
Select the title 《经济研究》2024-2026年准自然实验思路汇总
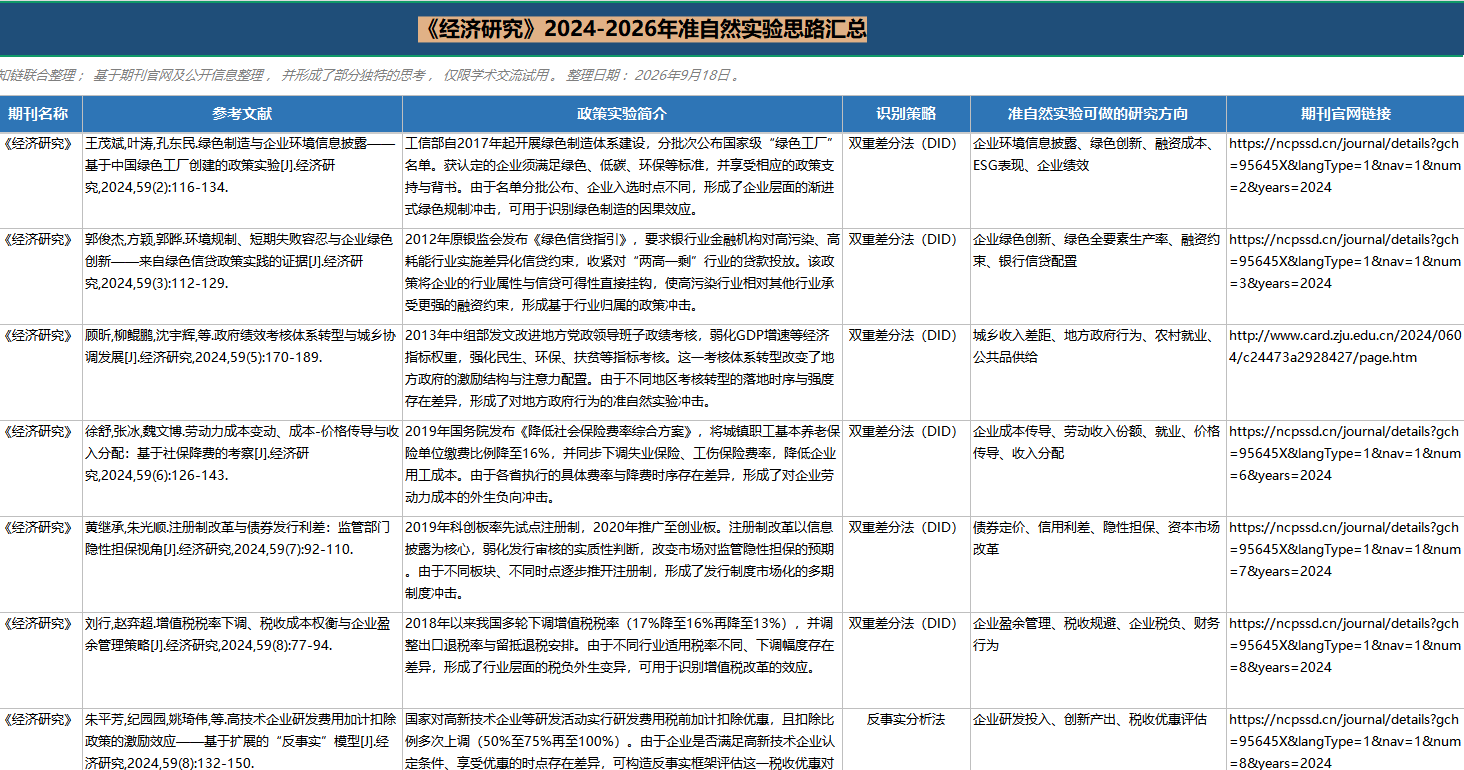(x=642, y=30)
